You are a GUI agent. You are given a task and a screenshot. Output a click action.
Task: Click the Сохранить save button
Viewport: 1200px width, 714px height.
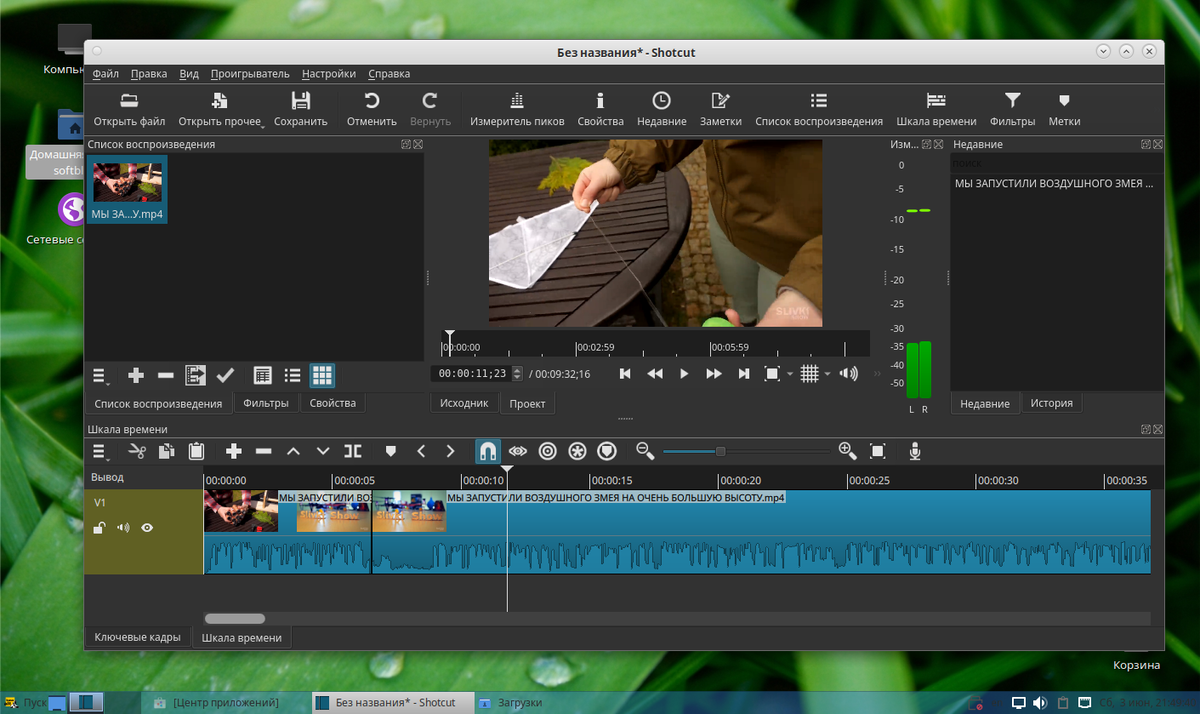tap(300, 109)
